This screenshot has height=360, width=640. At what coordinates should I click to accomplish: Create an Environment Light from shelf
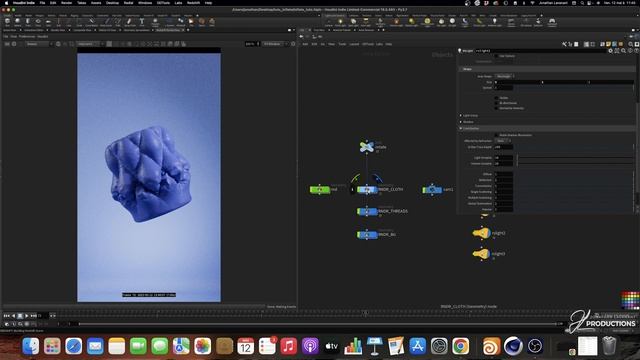click(x=427, y=22)
